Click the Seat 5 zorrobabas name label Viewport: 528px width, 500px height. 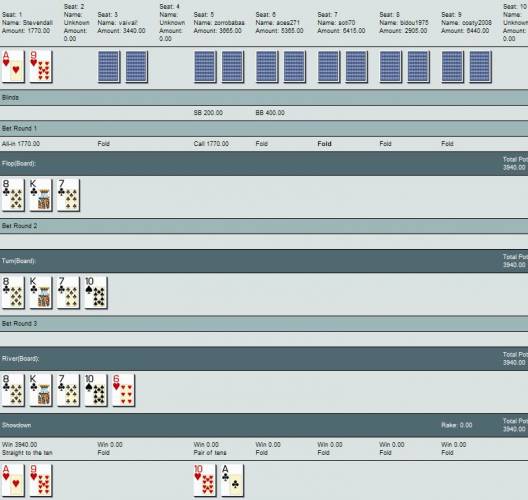[219, 23]
